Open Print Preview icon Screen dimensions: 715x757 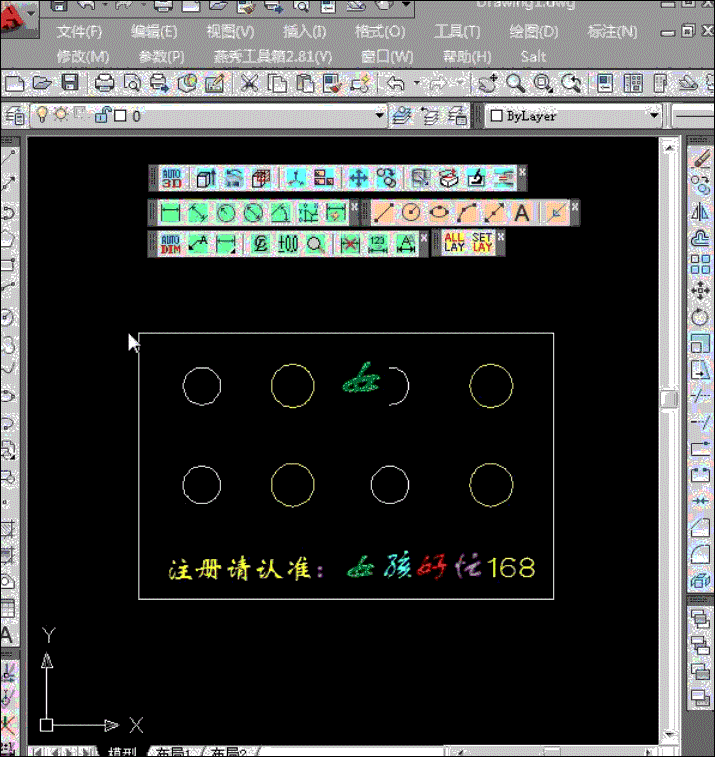coord(132,83)
